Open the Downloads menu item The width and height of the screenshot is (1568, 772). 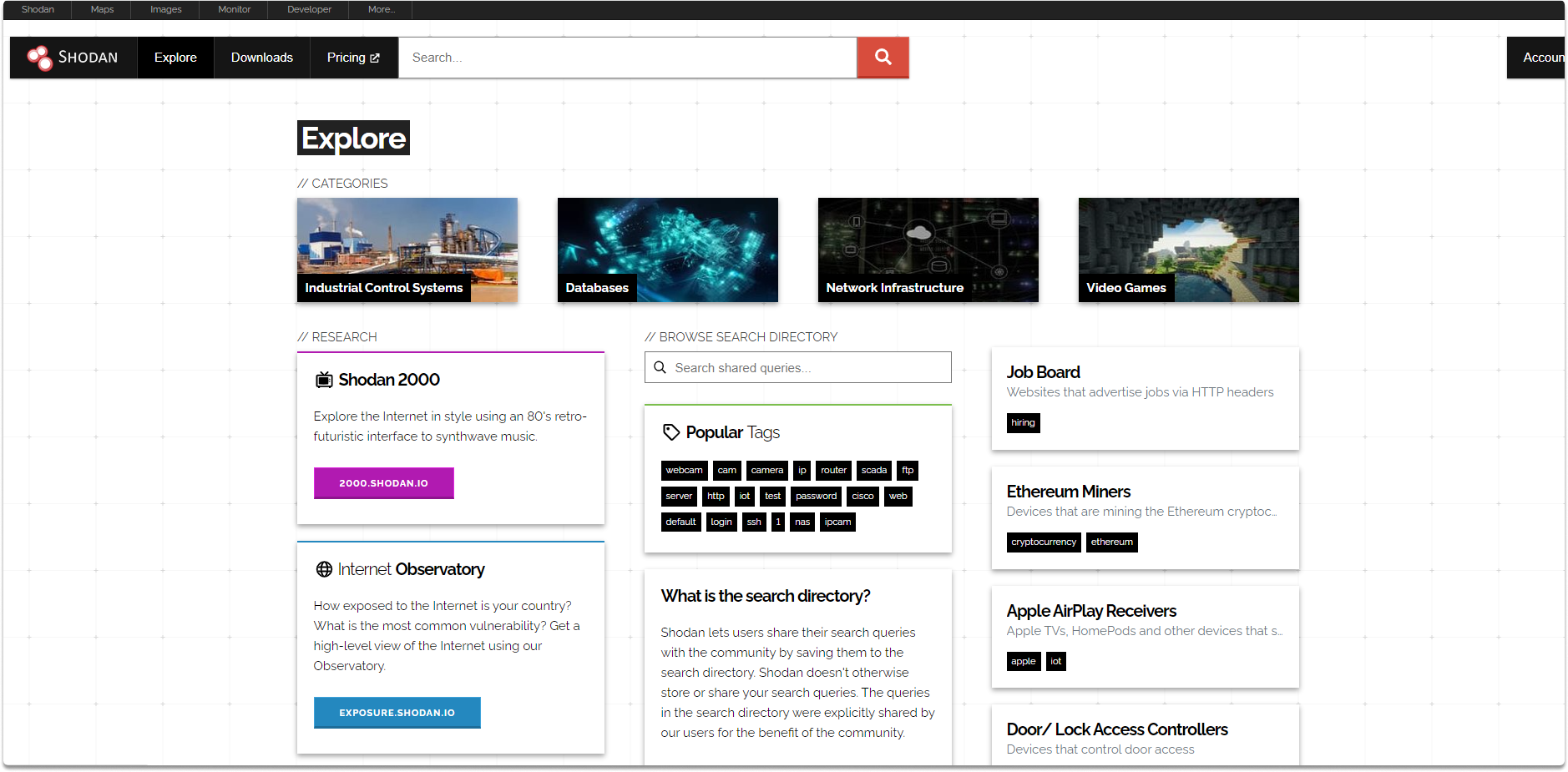[262, 58]
